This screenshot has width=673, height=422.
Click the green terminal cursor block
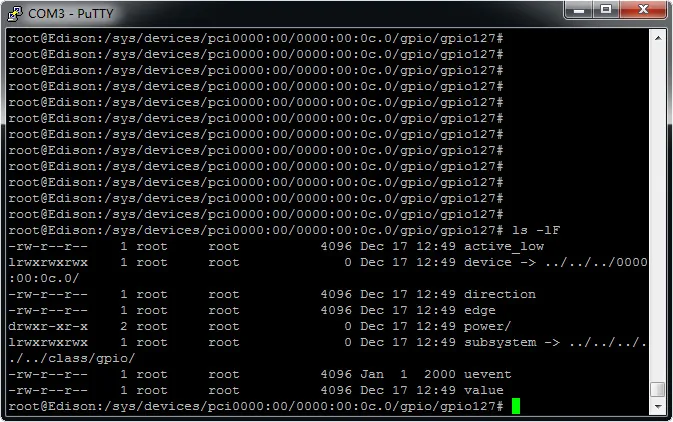pos(516,406)
